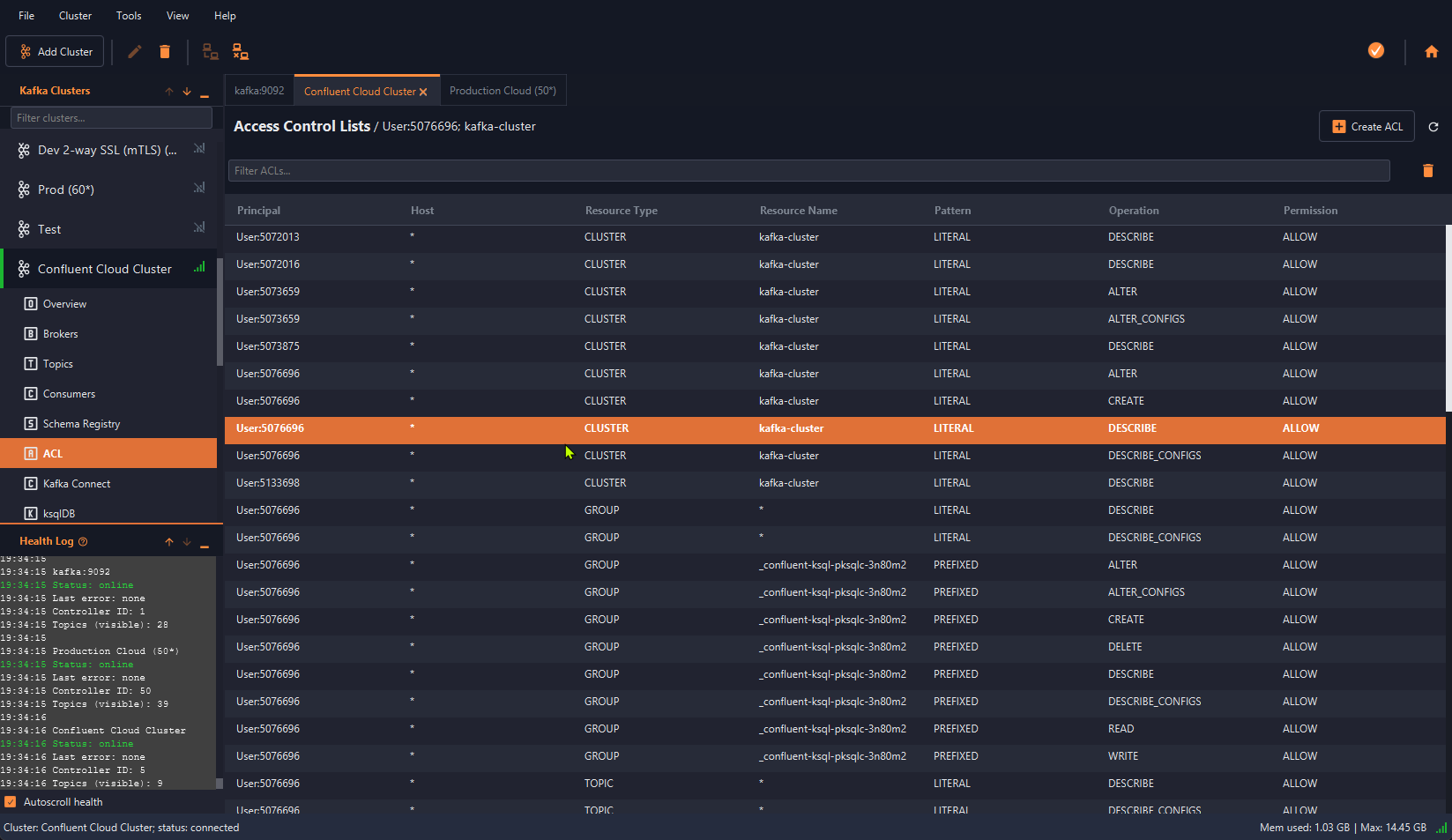
Task: Sort by Permission column header
Action: pos(1310,211)
